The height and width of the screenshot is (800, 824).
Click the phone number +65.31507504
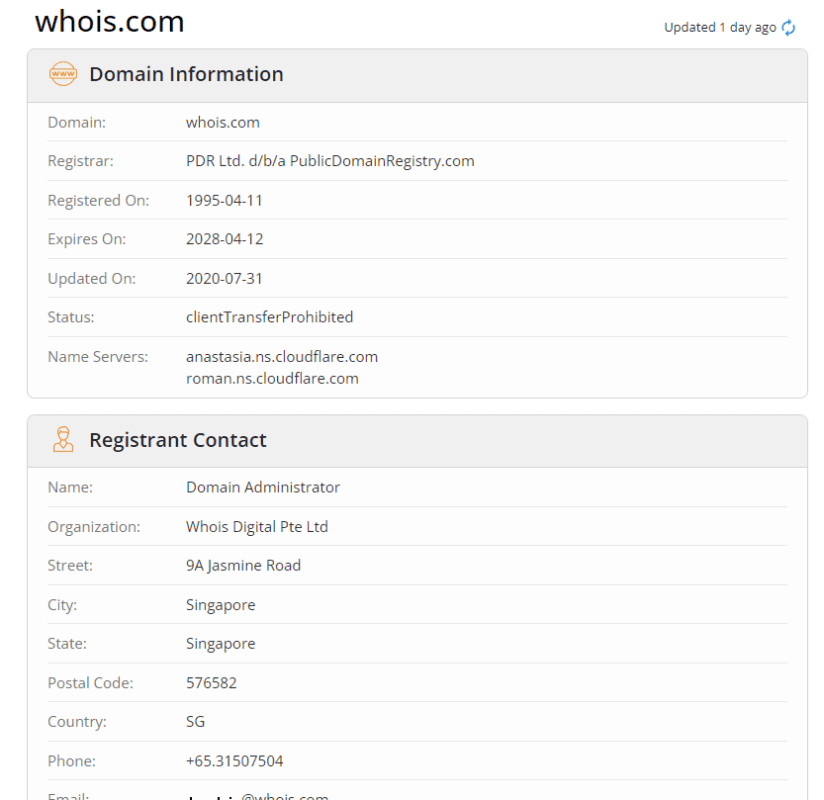234,761
